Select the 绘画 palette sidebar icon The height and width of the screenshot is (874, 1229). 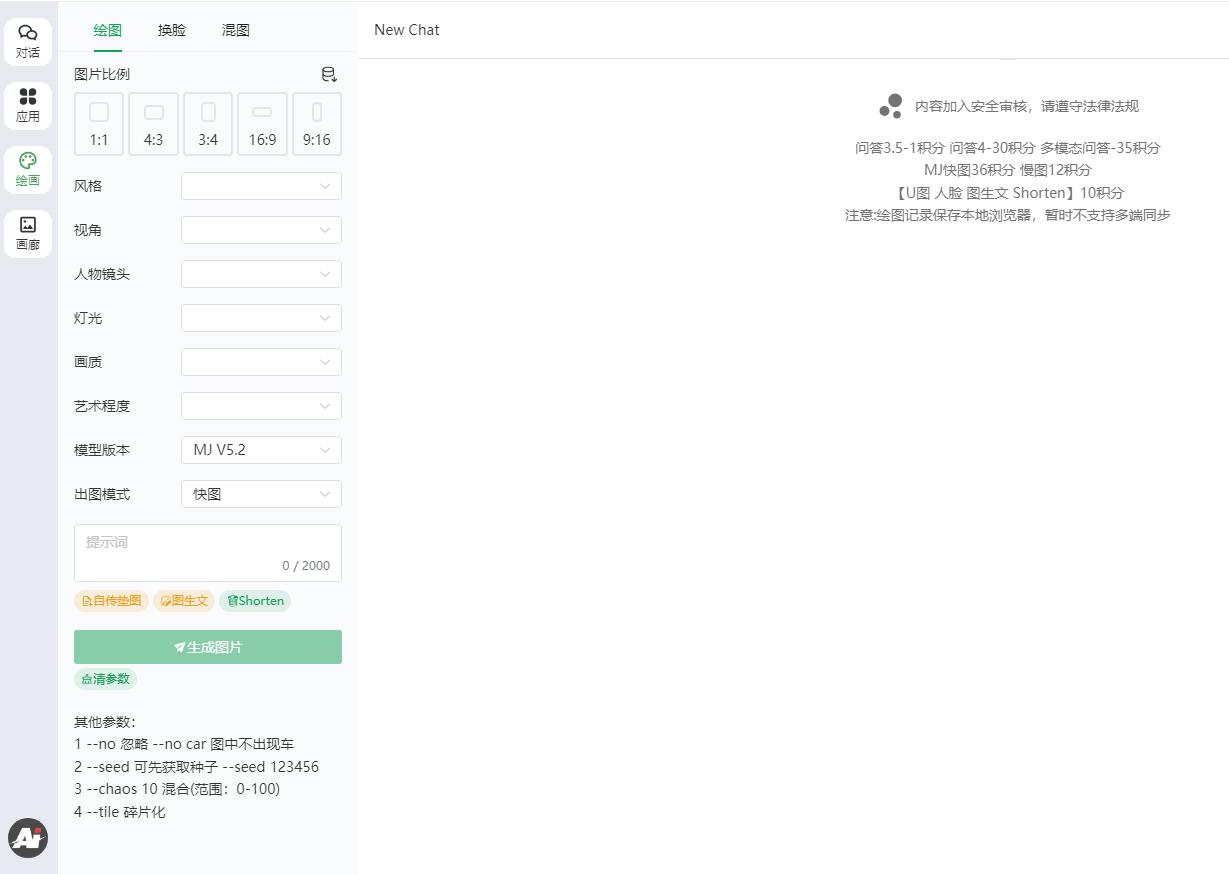[28, 169]
